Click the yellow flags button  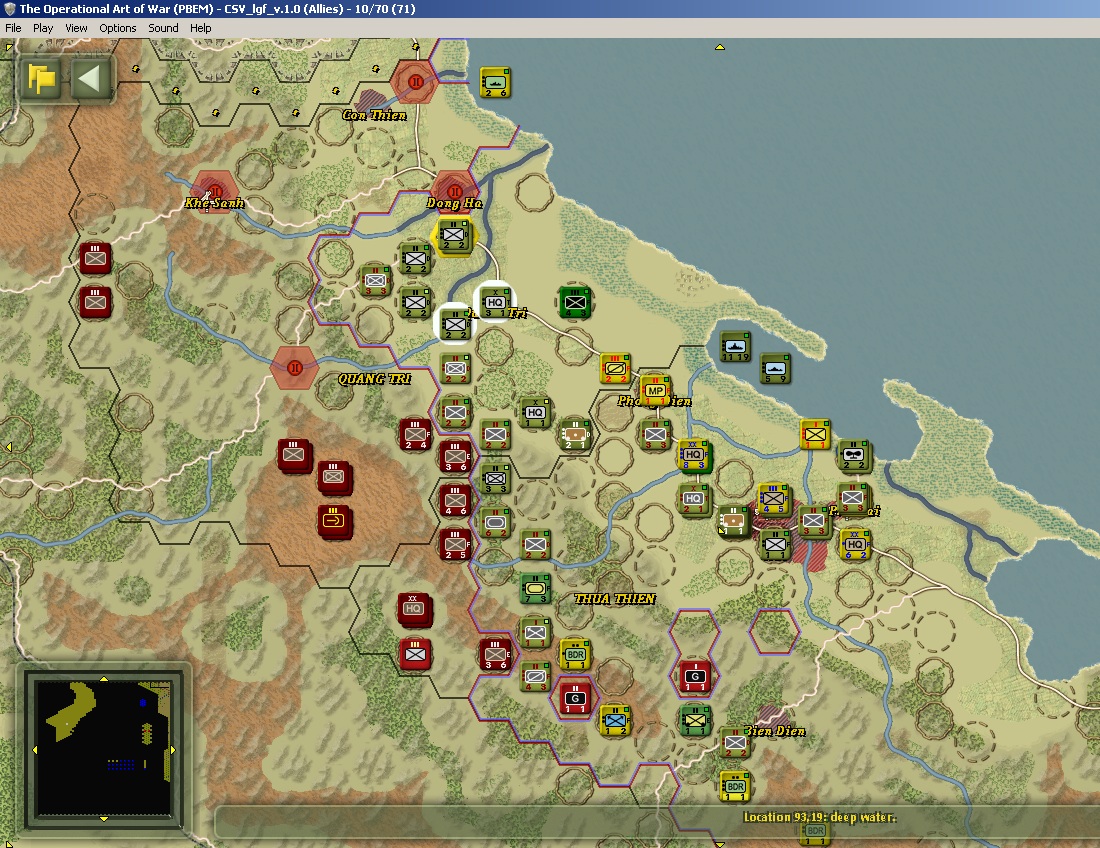[x=42, y=79]
